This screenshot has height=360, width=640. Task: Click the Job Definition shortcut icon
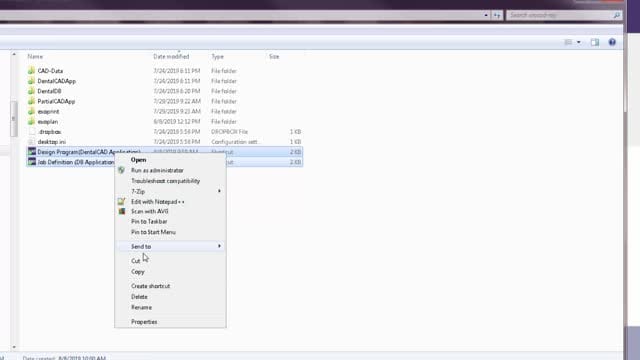coord(31,162)
